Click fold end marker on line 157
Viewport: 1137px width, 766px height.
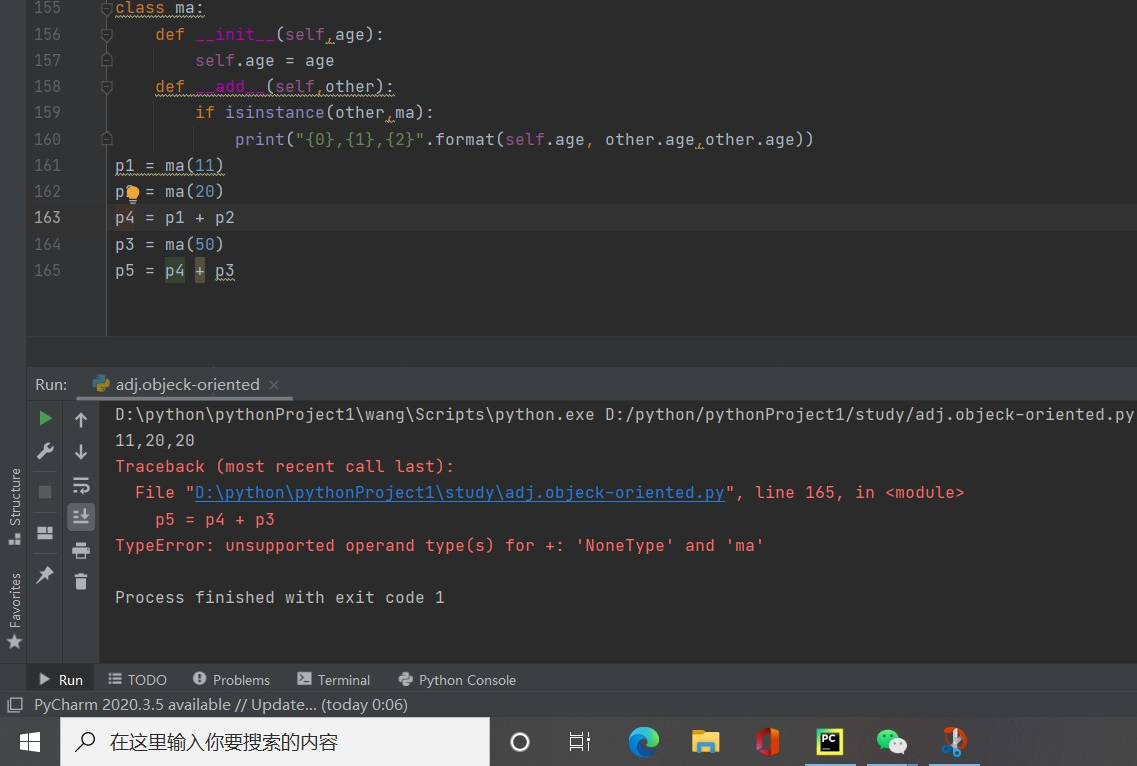pos(107,60)
